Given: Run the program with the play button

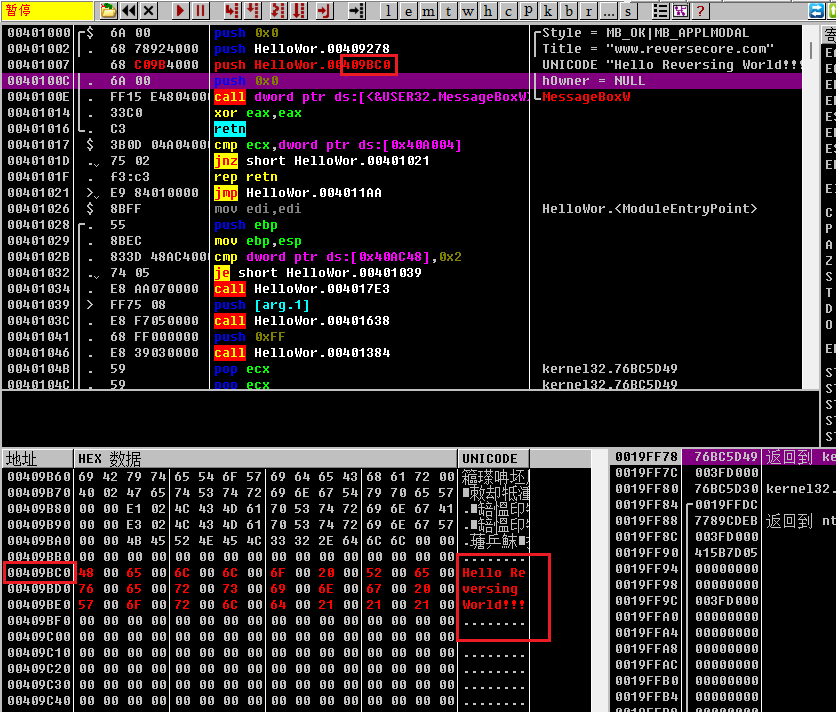Looking at the screenshot, I should (181, 11).
